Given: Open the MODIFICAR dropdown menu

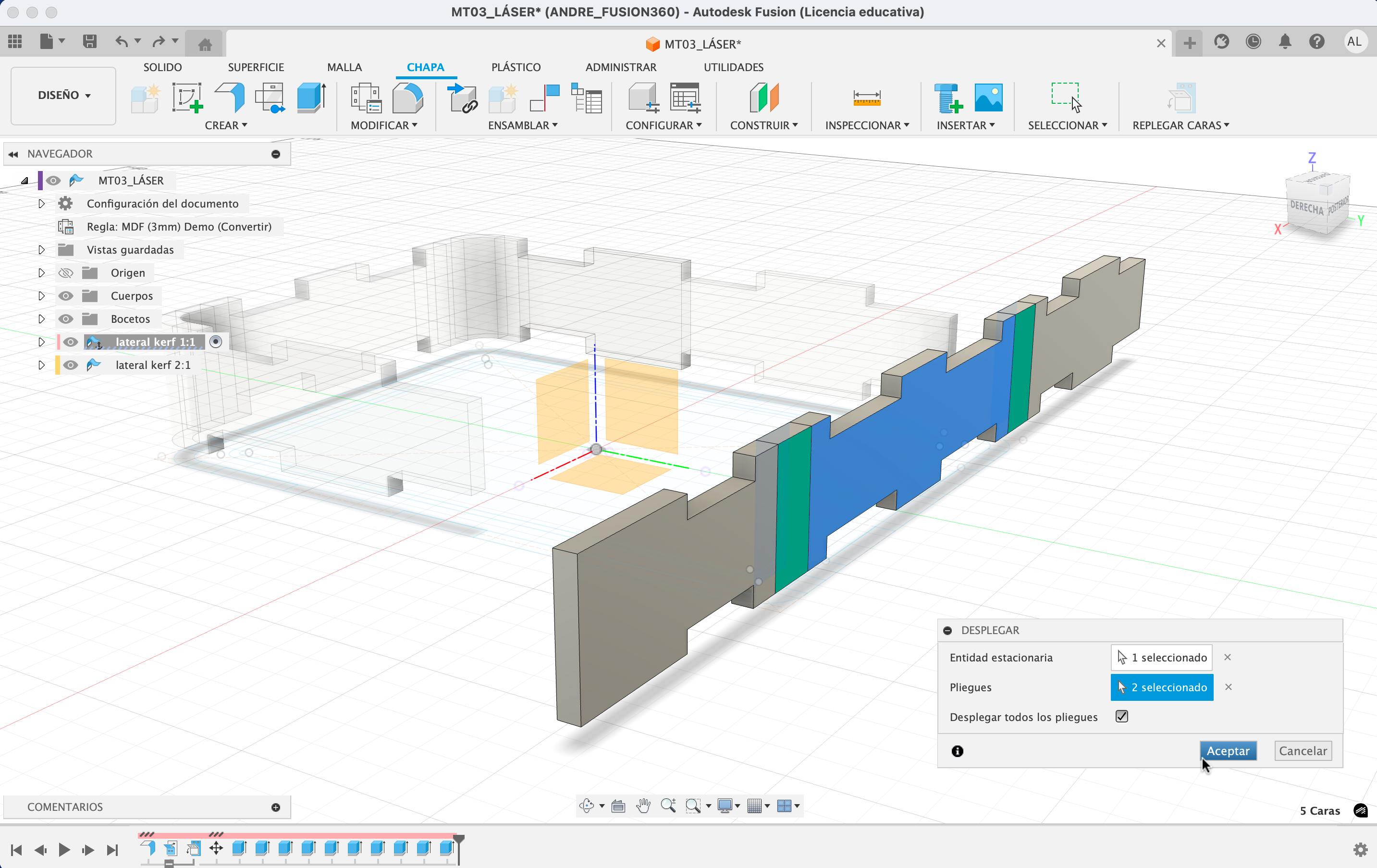Looking at the screenshot, I should click(384, 125).
